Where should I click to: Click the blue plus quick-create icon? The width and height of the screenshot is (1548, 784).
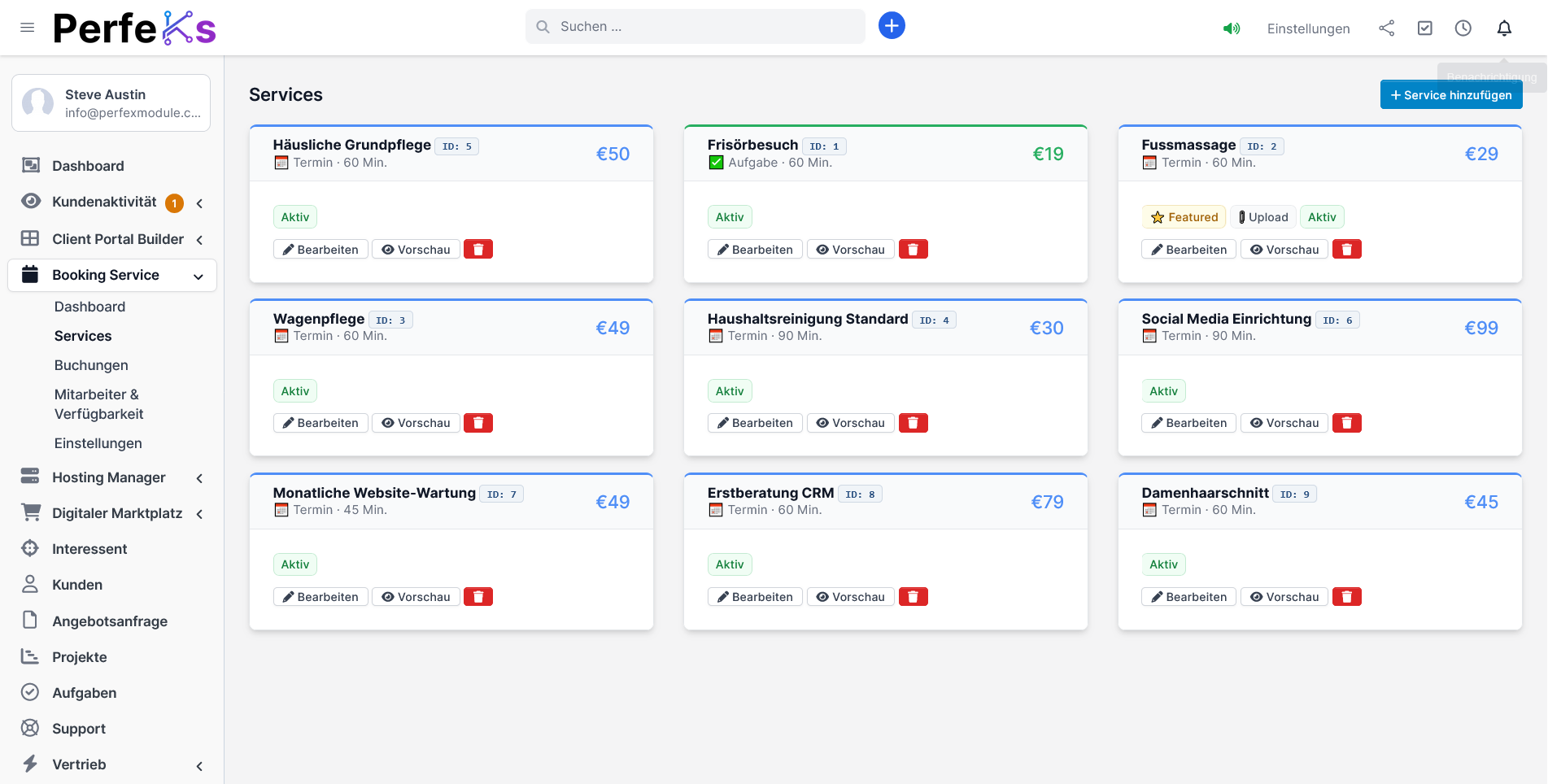892,26
